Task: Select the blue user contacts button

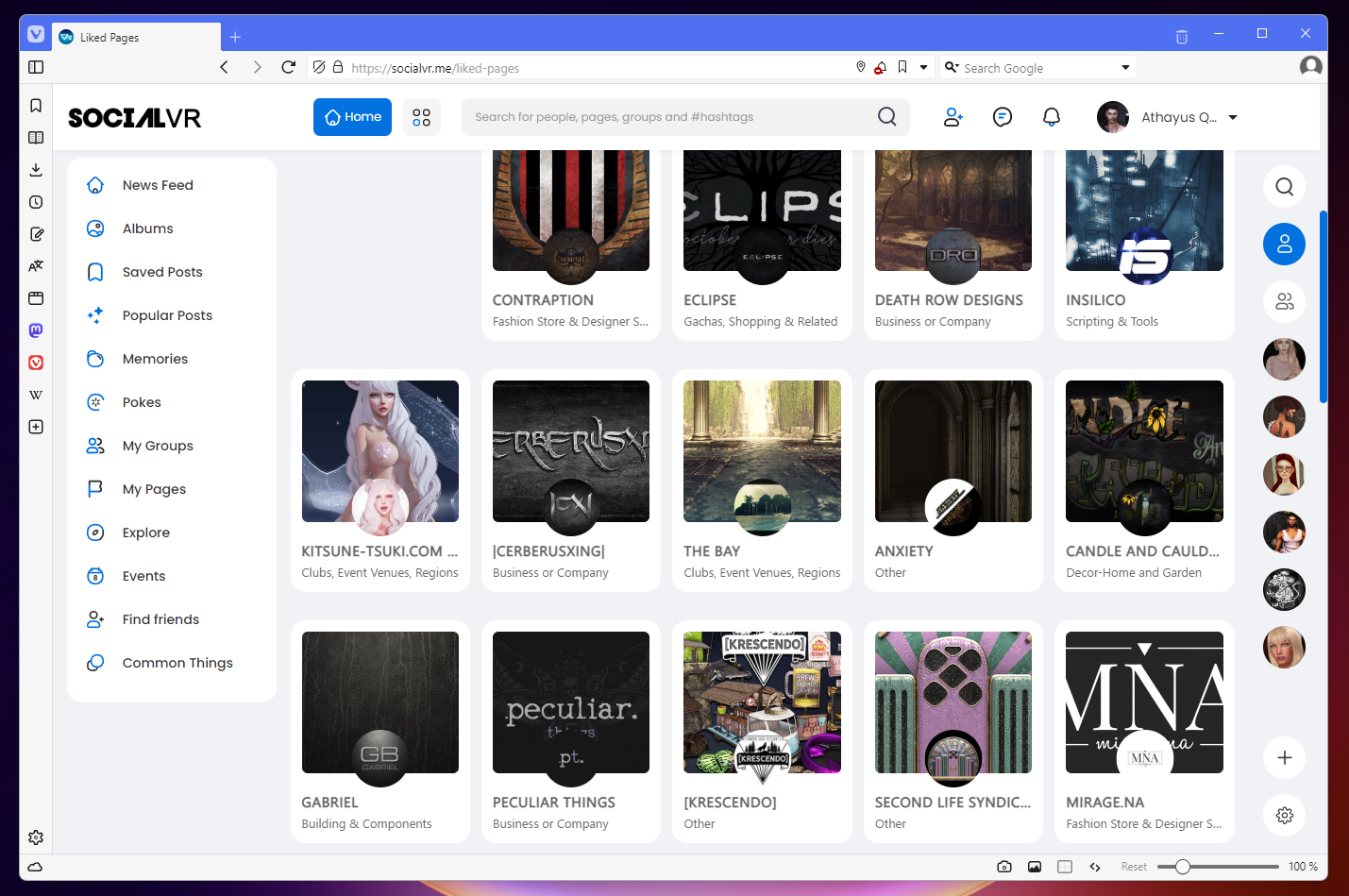Action: (x=1284, y=245)
